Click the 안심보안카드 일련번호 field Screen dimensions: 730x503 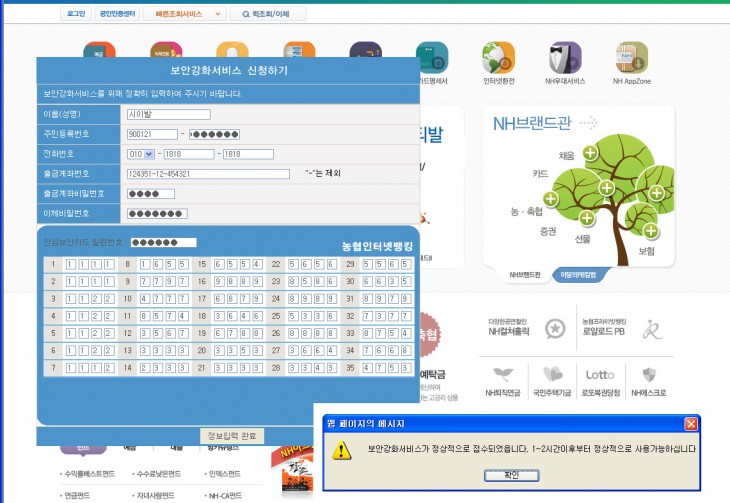163,243
